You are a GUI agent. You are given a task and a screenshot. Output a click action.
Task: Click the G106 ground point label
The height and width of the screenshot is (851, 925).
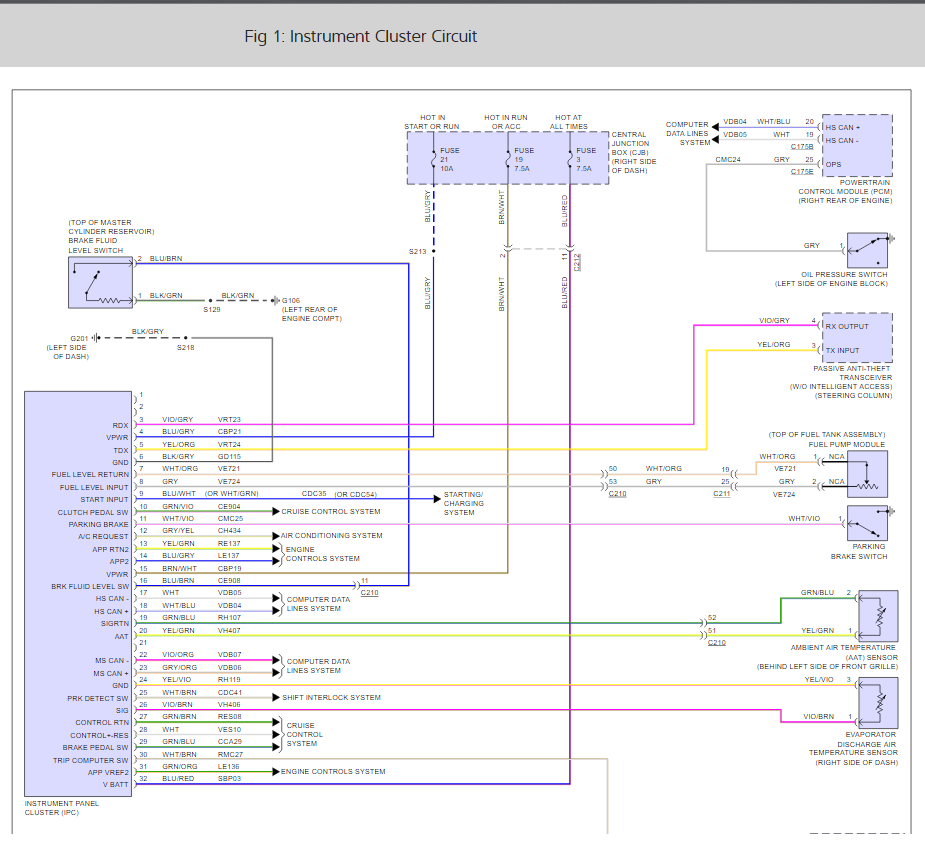pyautogui.click(x=291, y=300)
